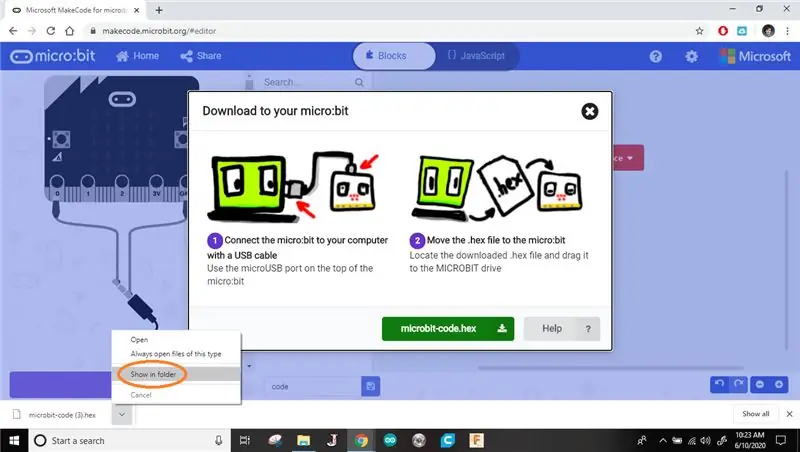Open the settings gear menu
800x452 pixels.
pyautogui.click(x=691, y=56)
